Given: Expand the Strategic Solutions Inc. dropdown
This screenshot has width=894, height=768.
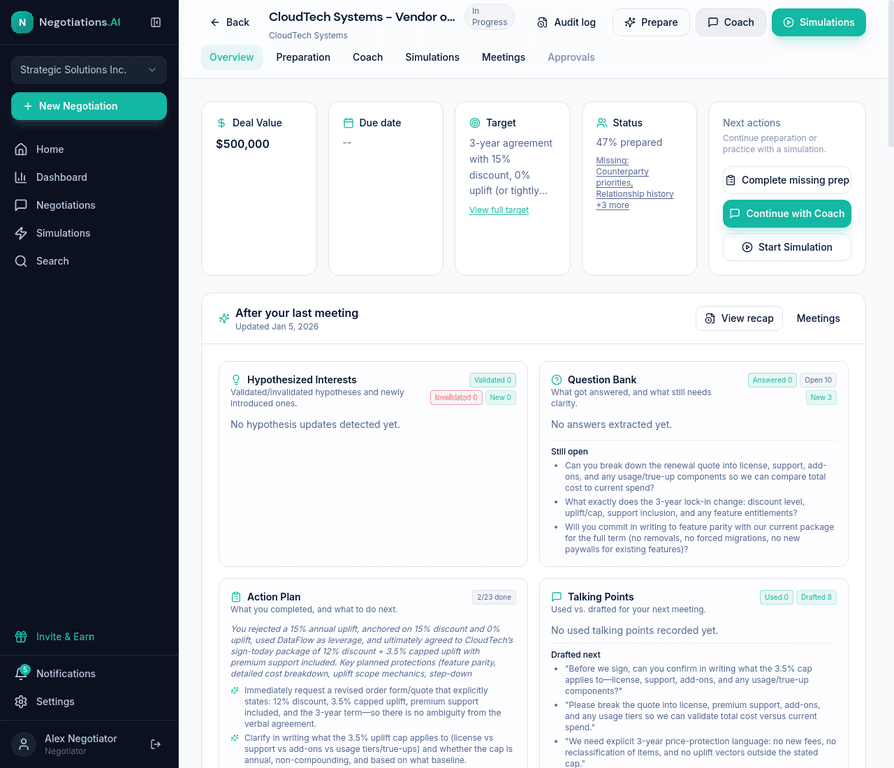Looking at the screenshot, I should 89,70.
